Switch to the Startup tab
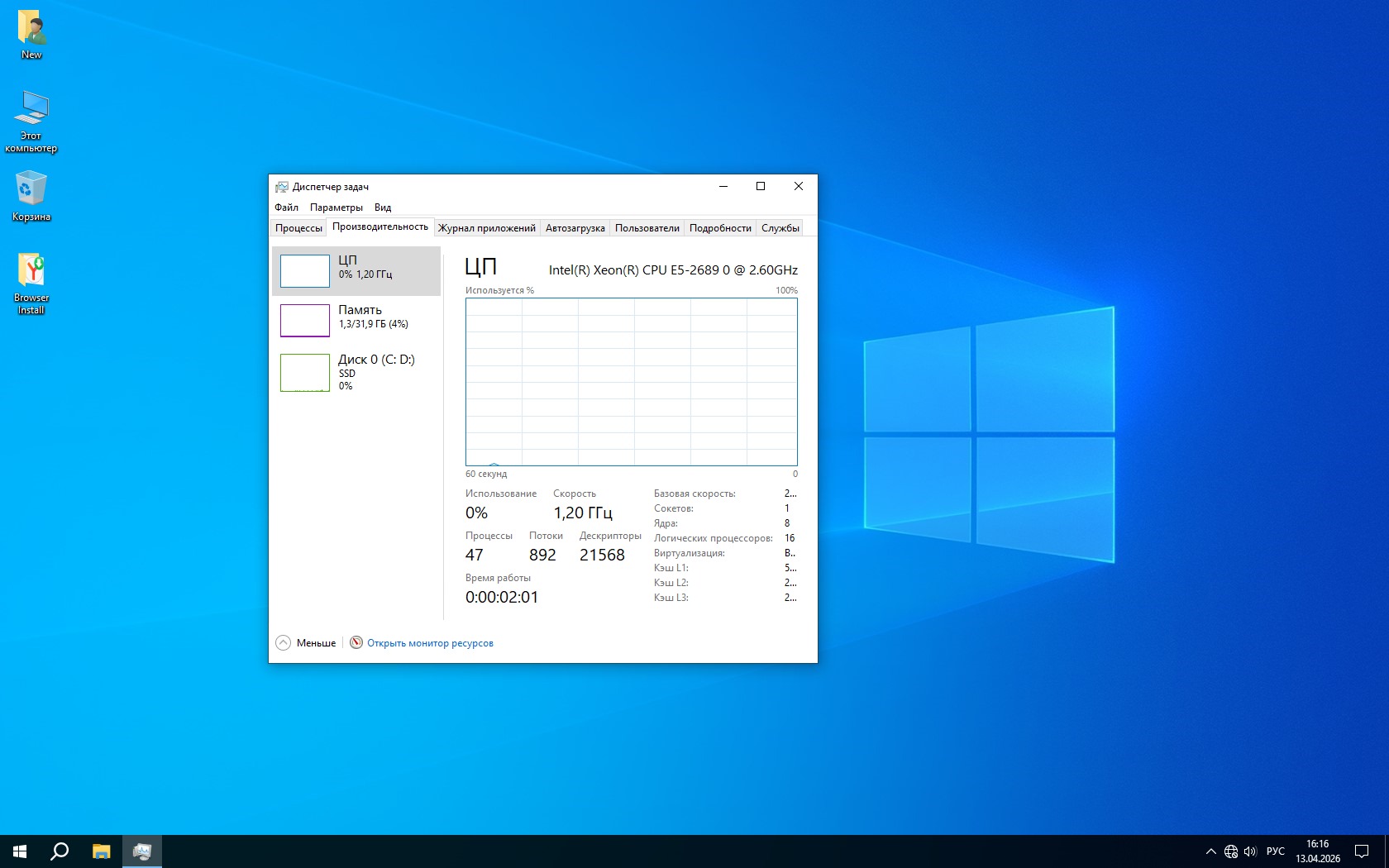 [x=575, y=228]
